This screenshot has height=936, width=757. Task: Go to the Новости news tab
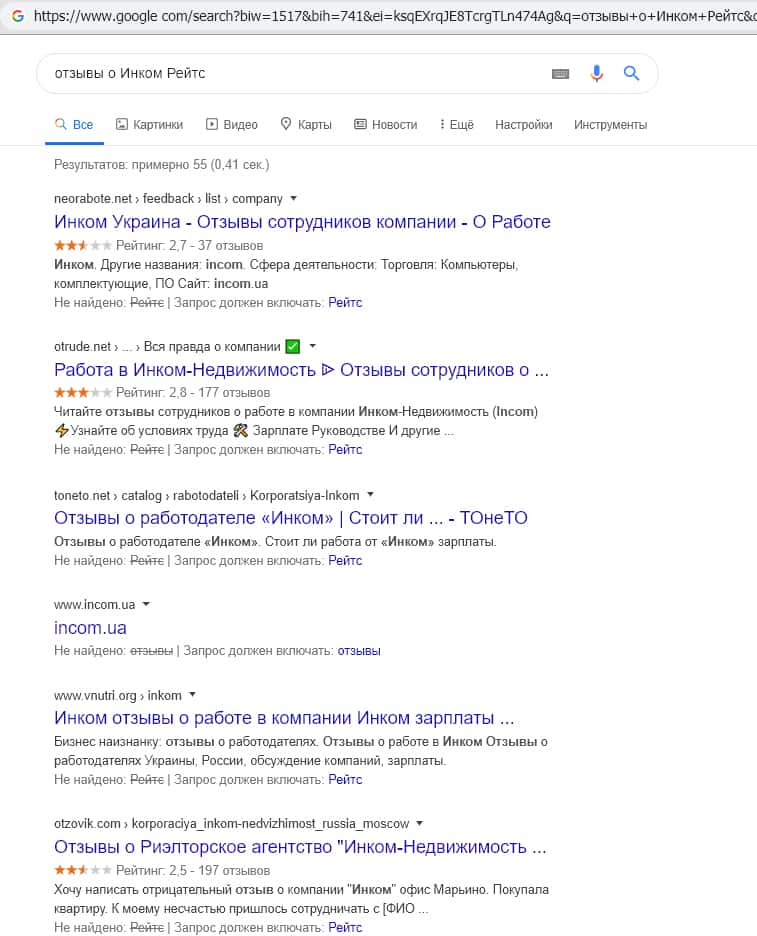click(386, 125)
